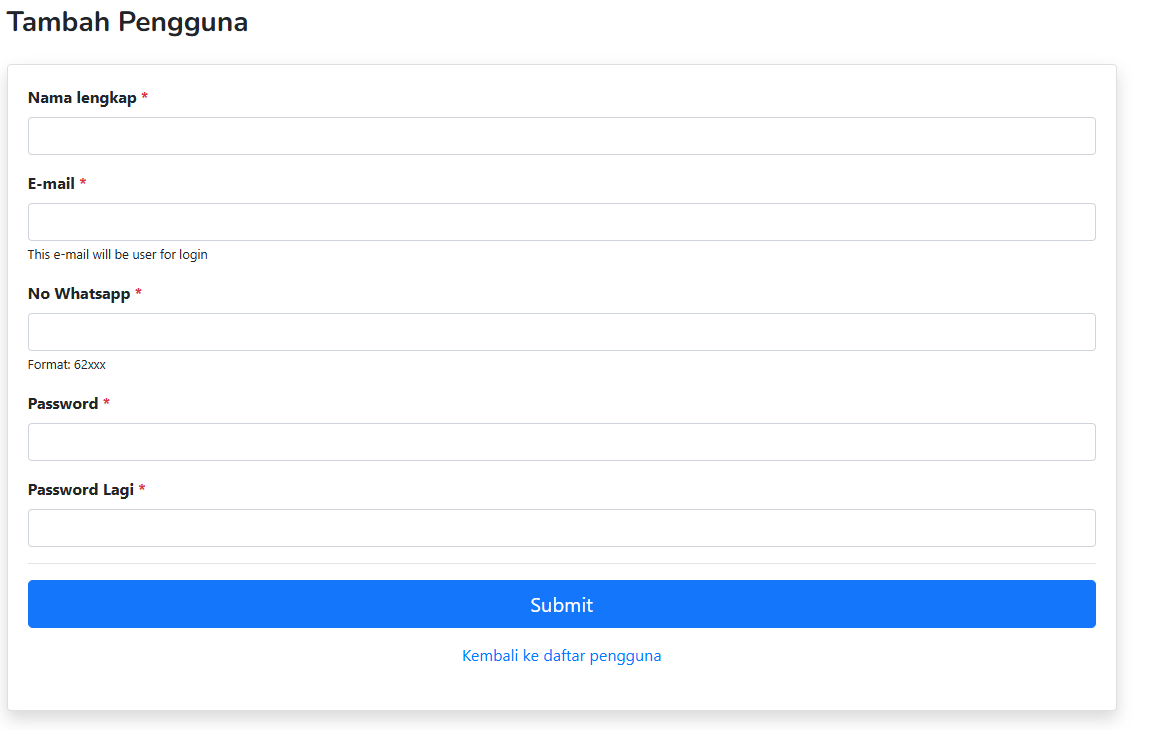Screen dimensions: 1151x730
Task: Click the required asterisk next to E-mail
Action: (83, 184)
